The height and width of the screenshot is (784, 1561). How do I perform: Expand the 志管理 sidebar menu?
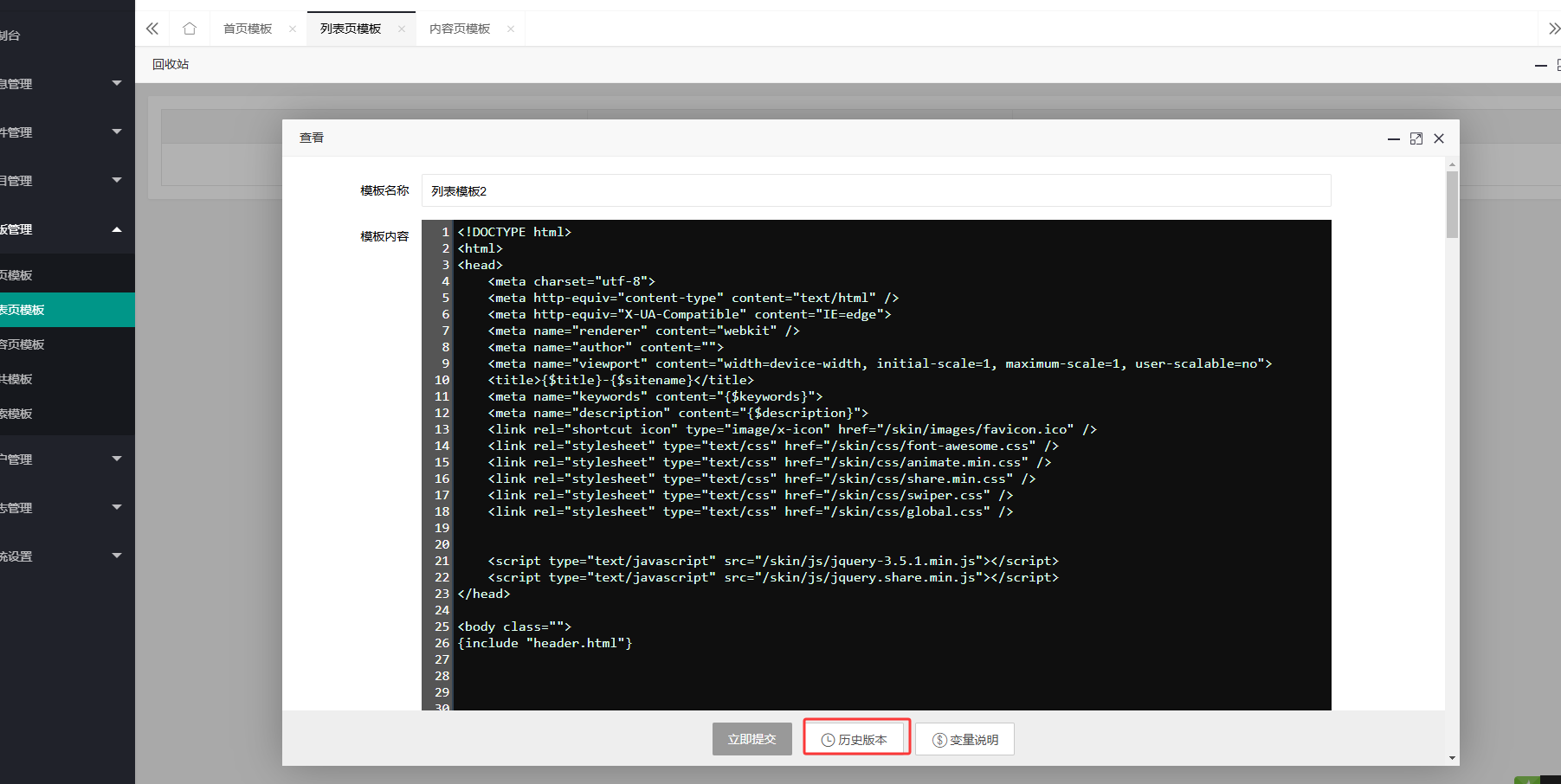[68, 508]
